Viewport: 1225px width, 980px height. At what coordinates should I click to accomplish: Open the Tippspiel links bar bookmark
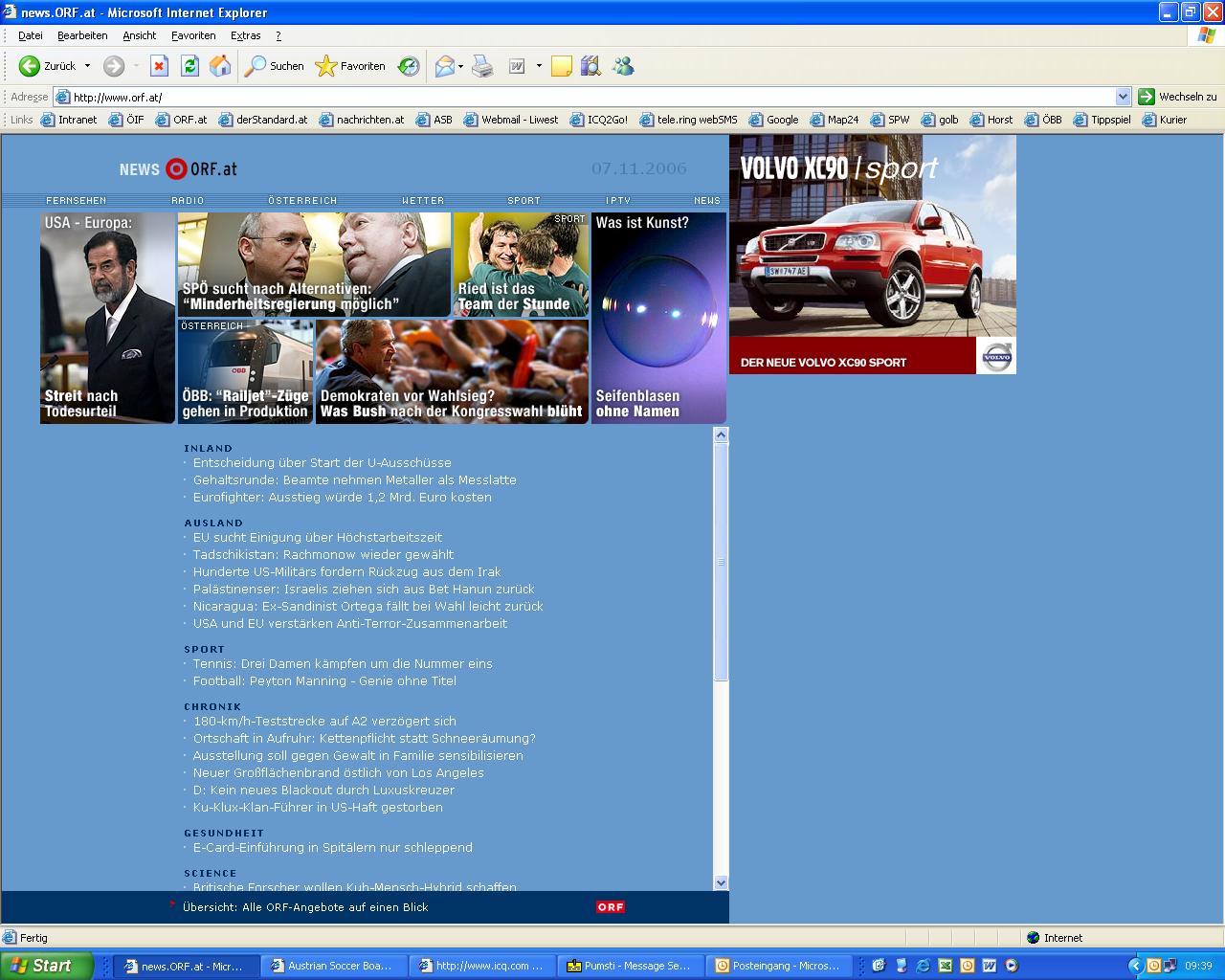[1102, 120]
